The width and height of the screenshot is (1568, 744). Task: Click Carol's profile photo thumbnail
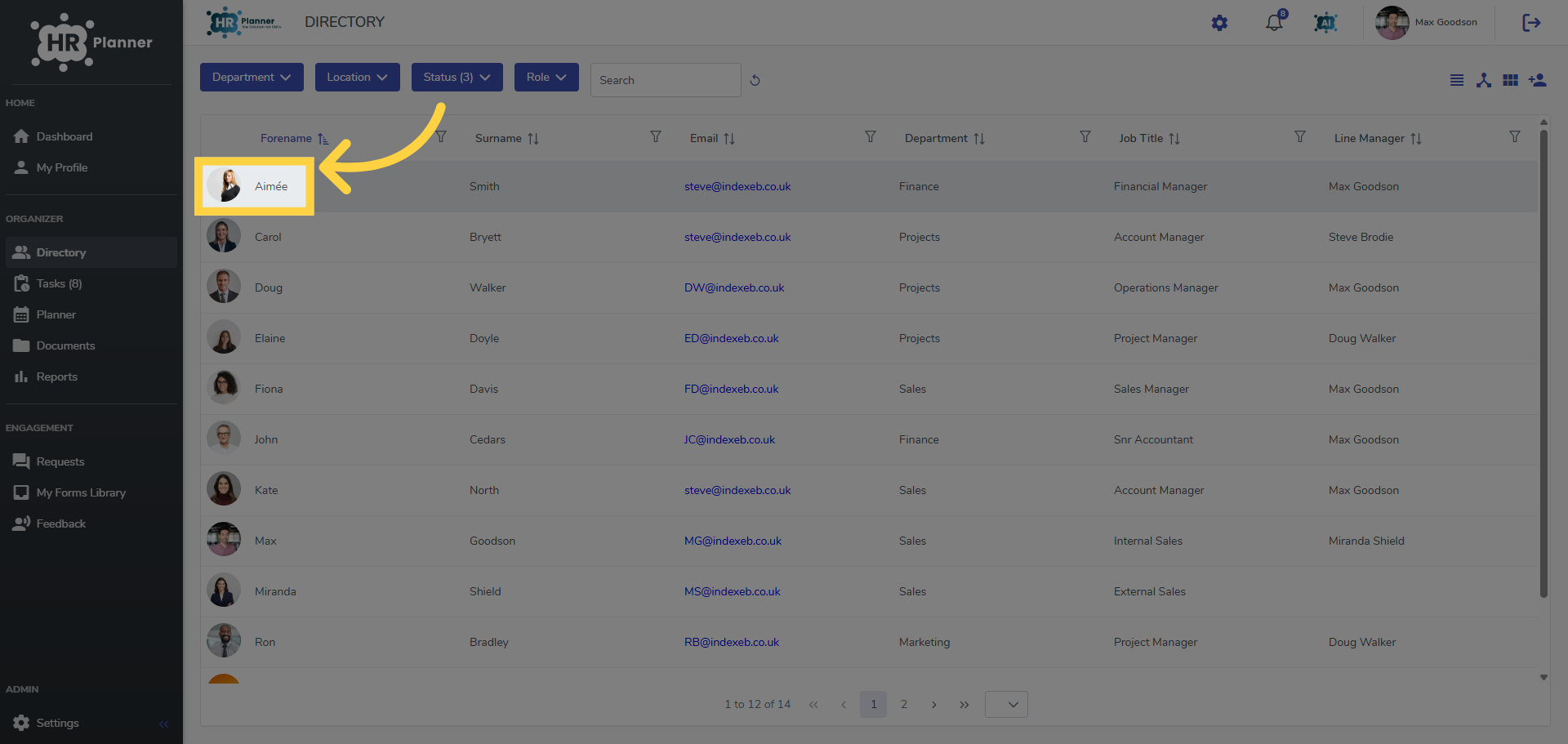(x=224, y=236)
